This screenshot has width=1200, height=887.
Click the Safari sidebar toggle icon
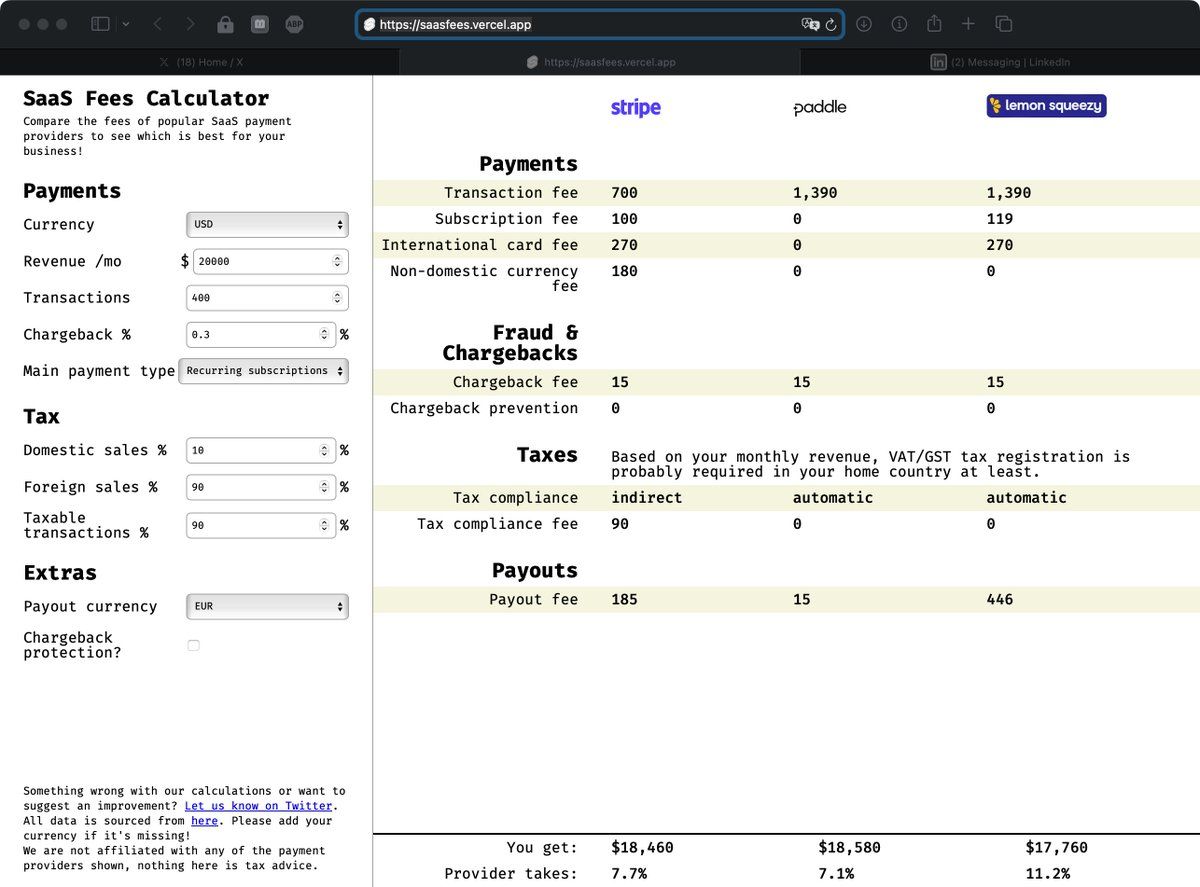pos(101,24)
